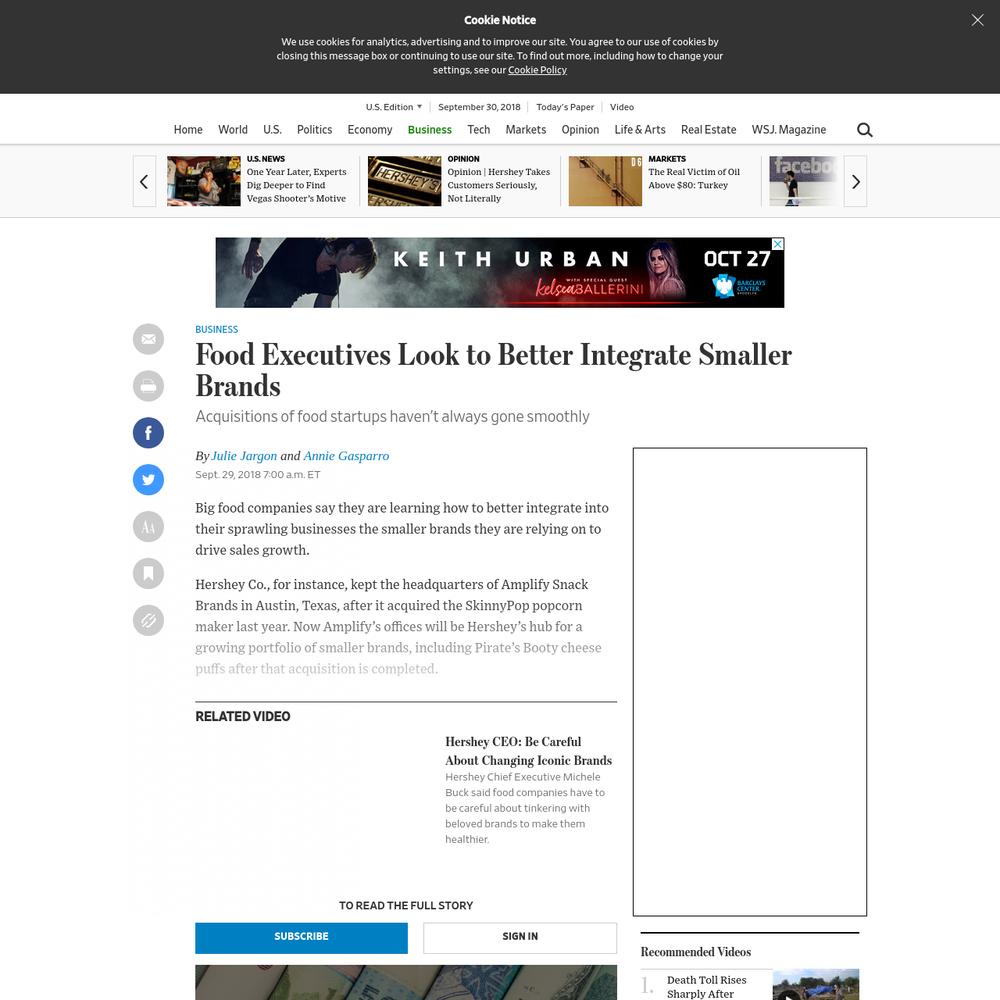Viewport: 1000px width, 1000px height.
Task: Open oil story thumbnail image
Action: tap(605, 181)
